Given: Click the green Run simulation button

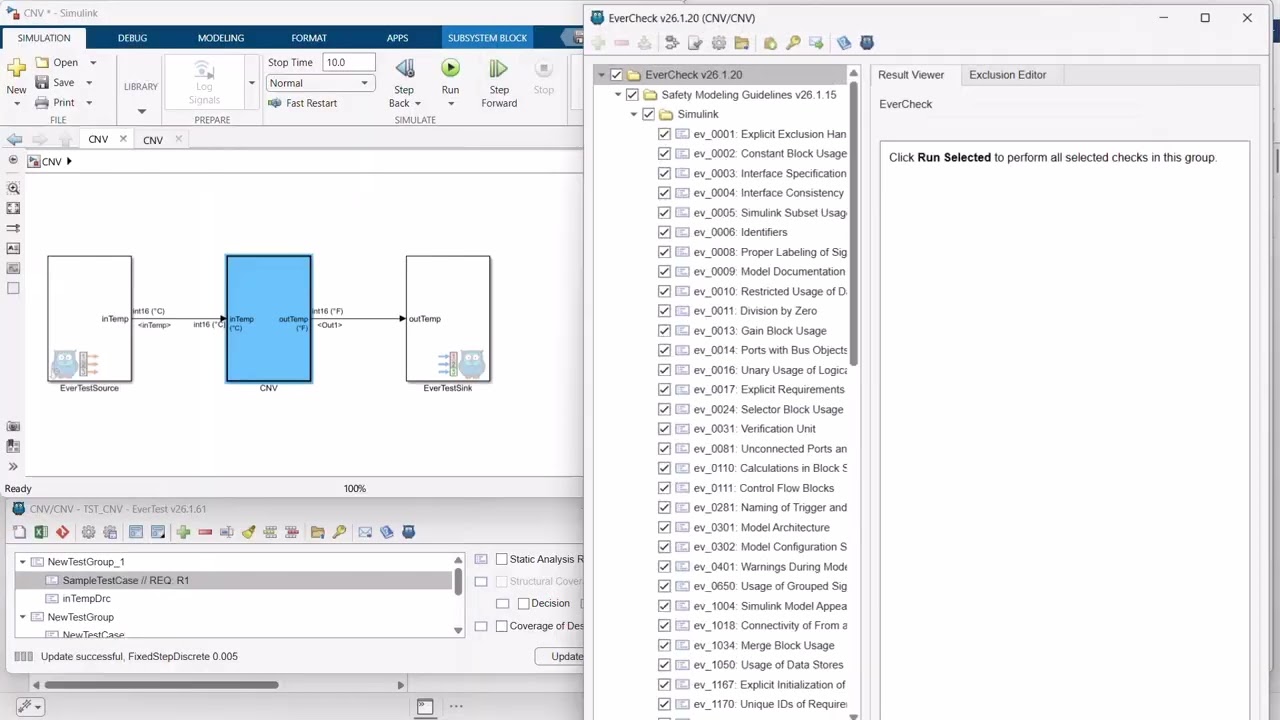Looking at the screenshot, I should click(x=450, y=68).
